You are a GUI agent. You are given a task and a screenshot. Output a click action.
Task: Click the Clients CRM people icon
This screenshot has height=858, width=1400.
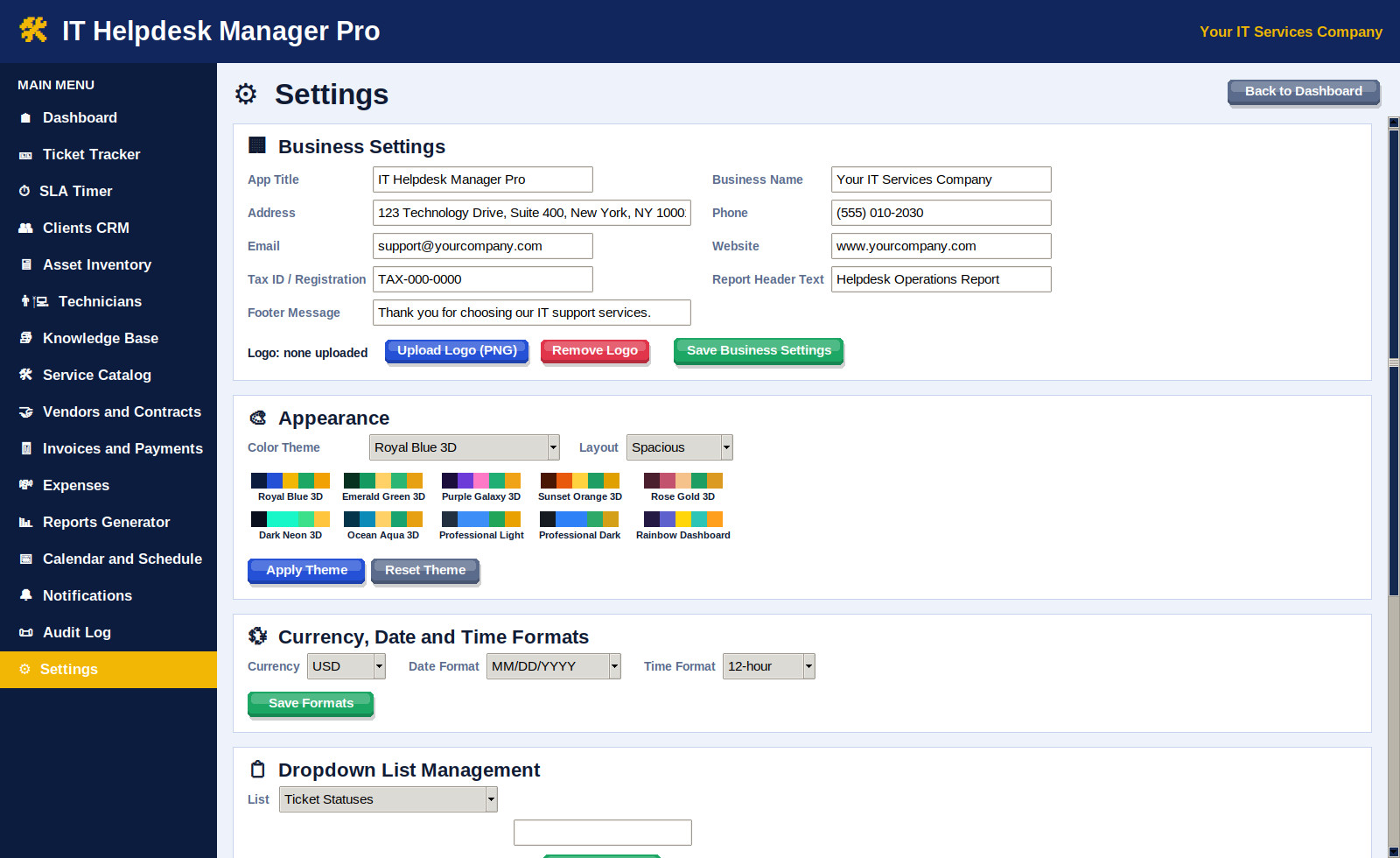(x=25, y=228)
